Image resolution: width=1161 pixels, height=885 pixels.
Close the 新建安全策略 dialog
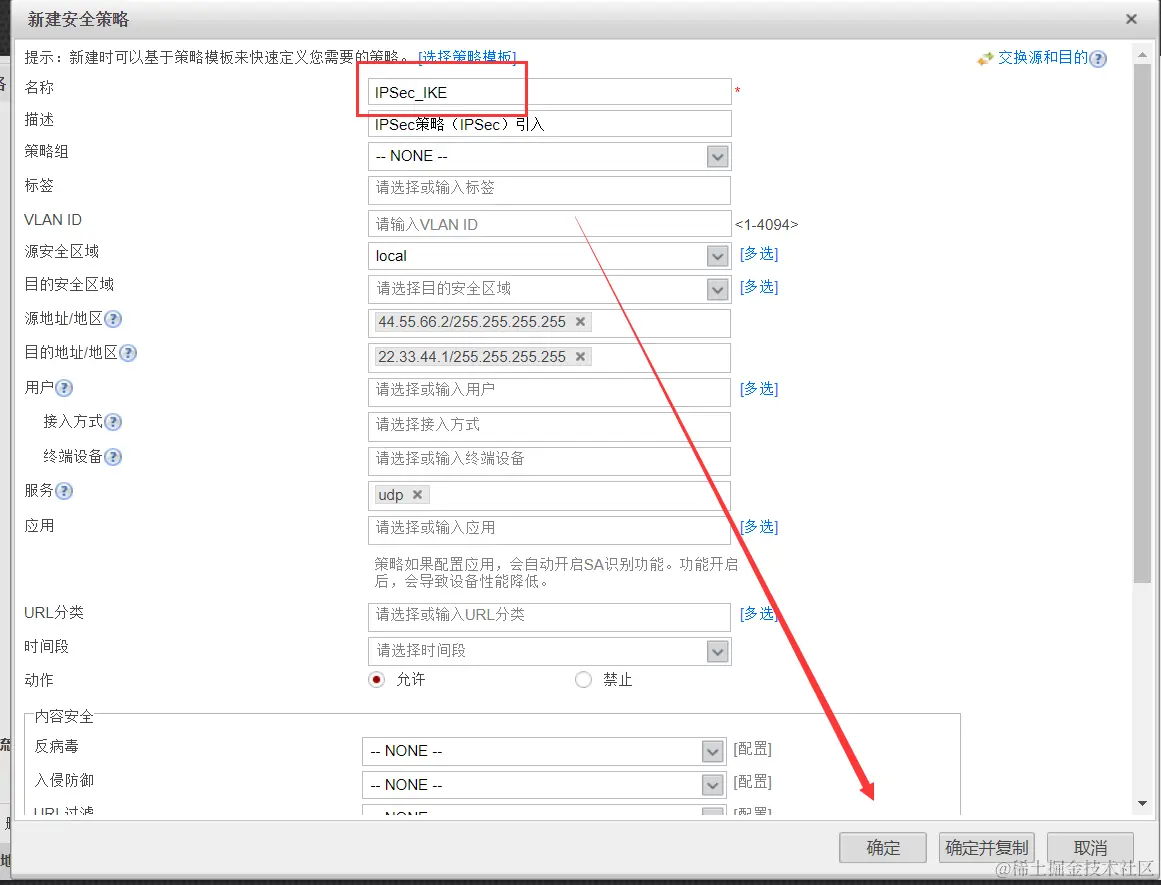pyautogui.click(x=1131, y=19)
